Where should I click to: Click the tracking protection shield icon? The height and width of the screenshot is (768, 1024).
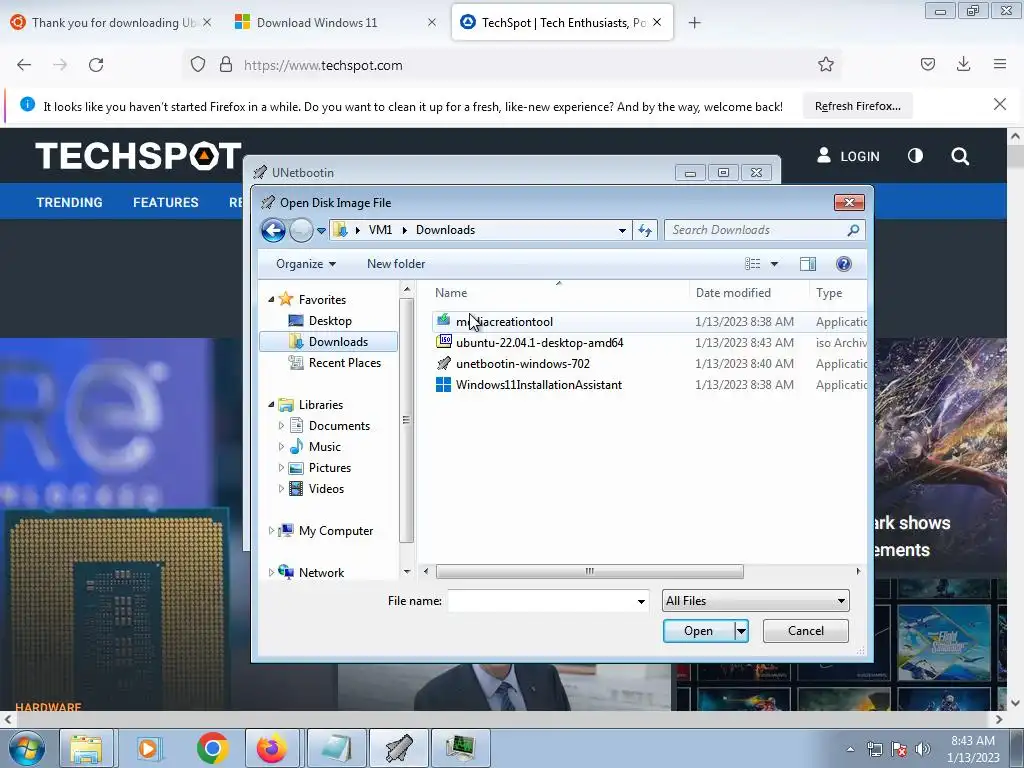pos(198,65)
